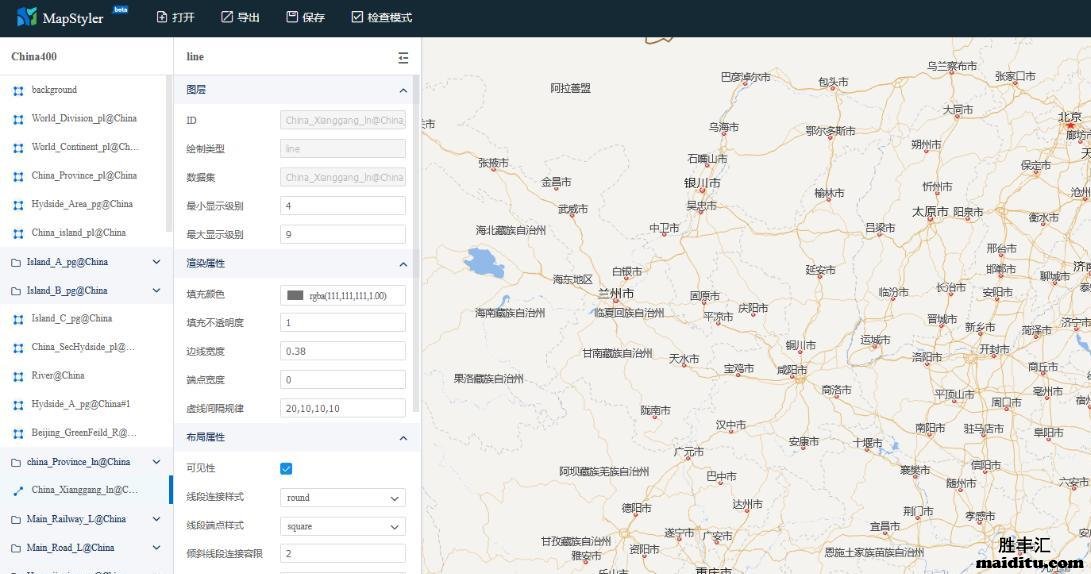
Task: Click icon of World_Division_pl@China layer
Action: point(18,119)
